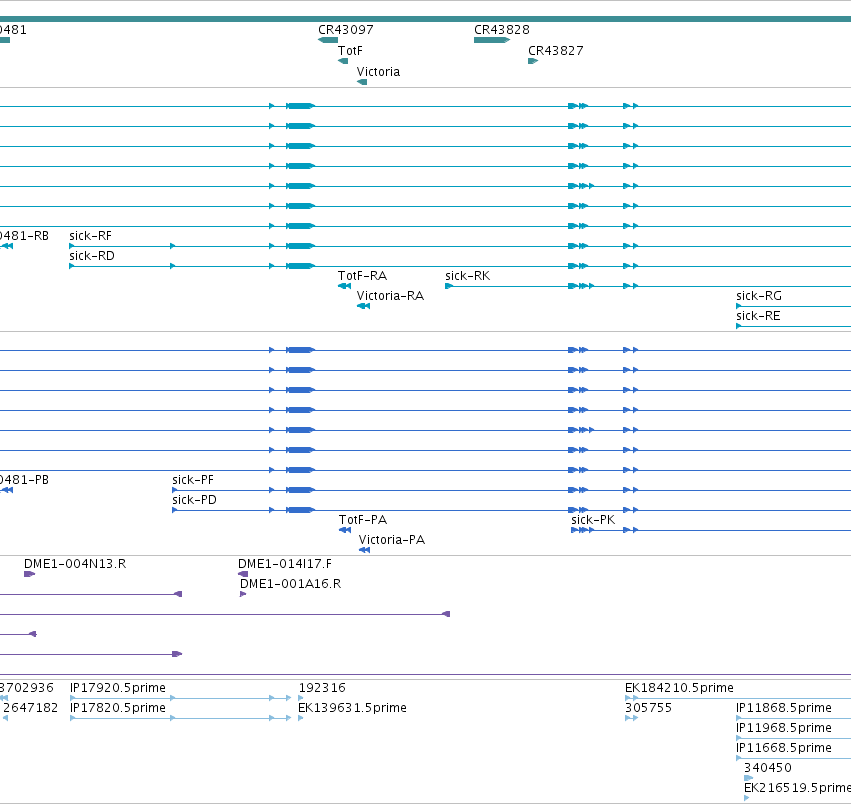The image size is (851, 804).
Task: Select the 2647182 feature label
Action: [30, 708]
